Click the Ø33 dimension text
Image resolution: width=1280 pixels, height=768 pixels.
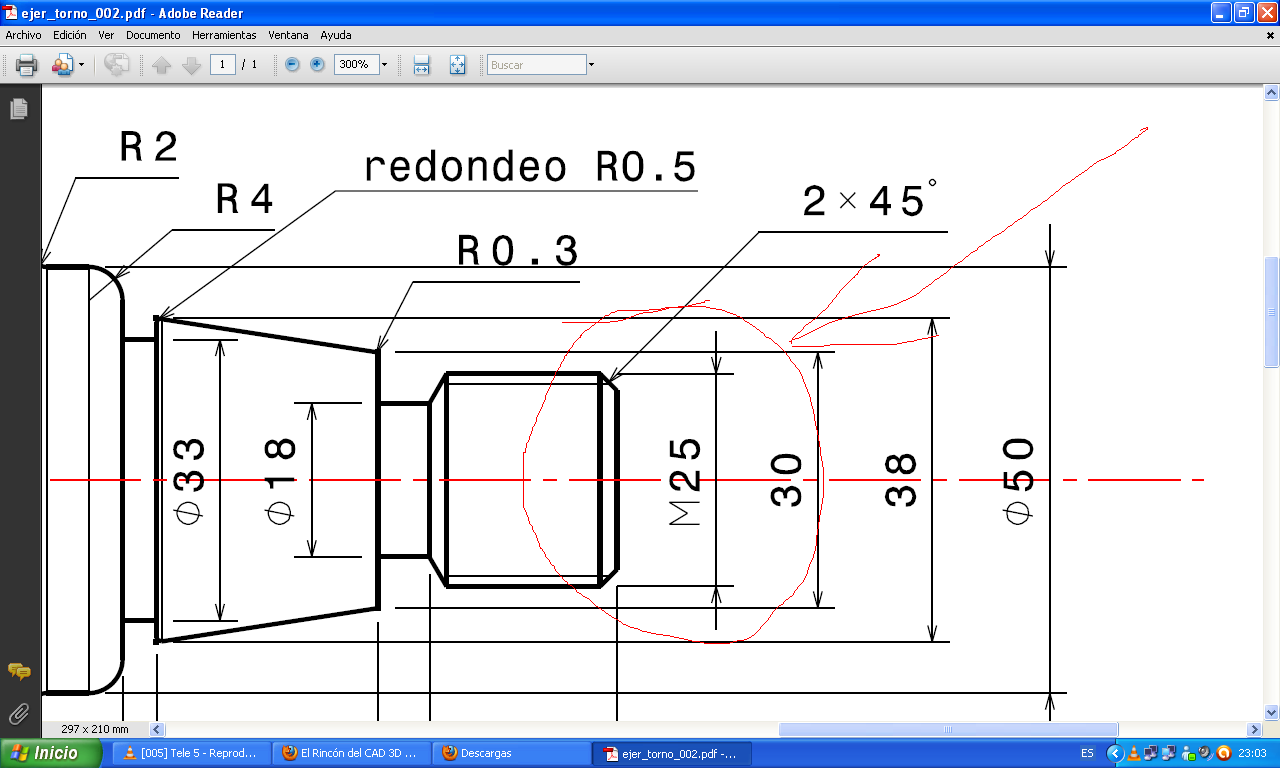click(x=187, y=480)
